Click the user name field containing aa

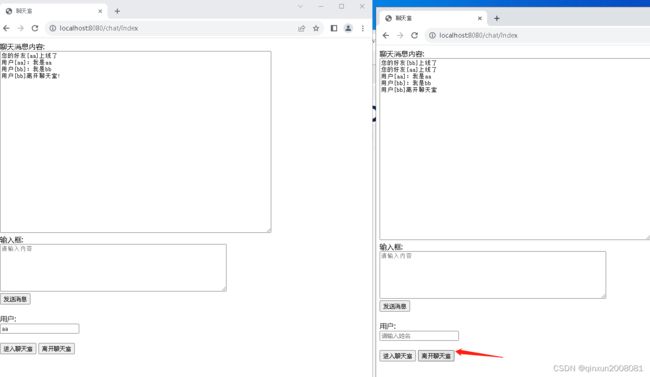[39, 329]
